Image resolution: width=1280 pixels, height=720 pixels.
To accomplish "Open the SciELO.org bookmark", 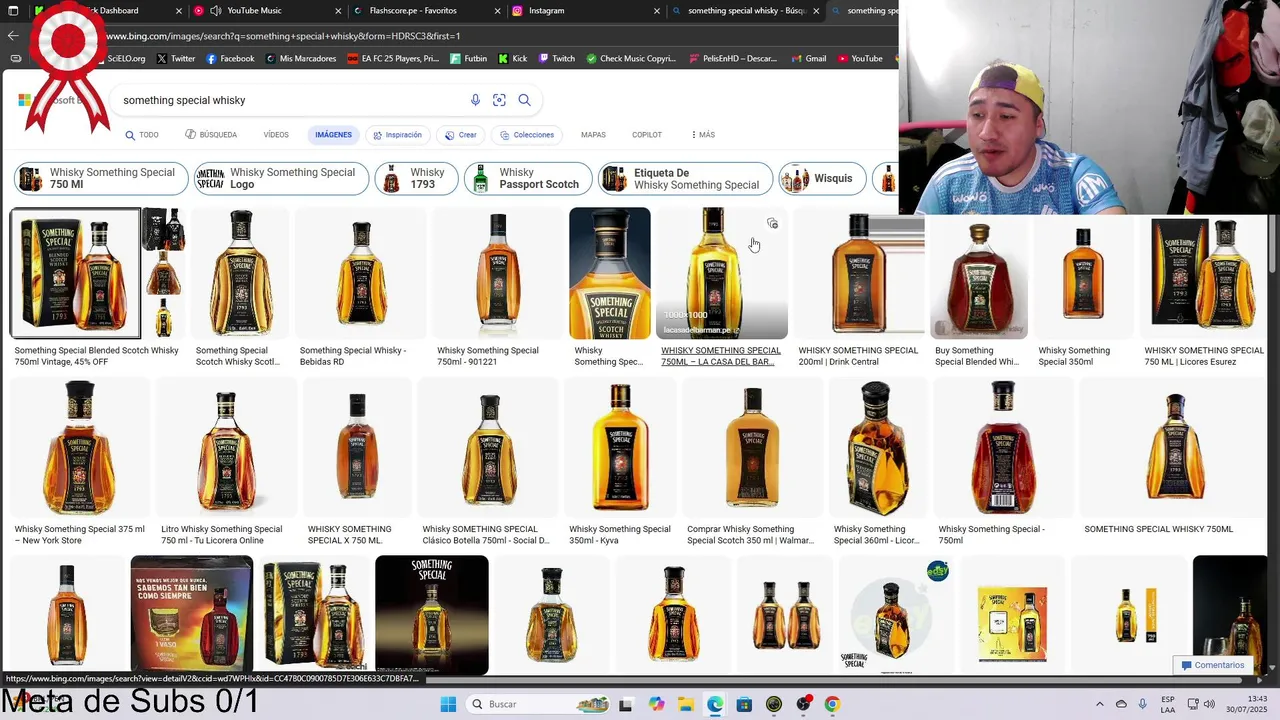I will point(126,58).
